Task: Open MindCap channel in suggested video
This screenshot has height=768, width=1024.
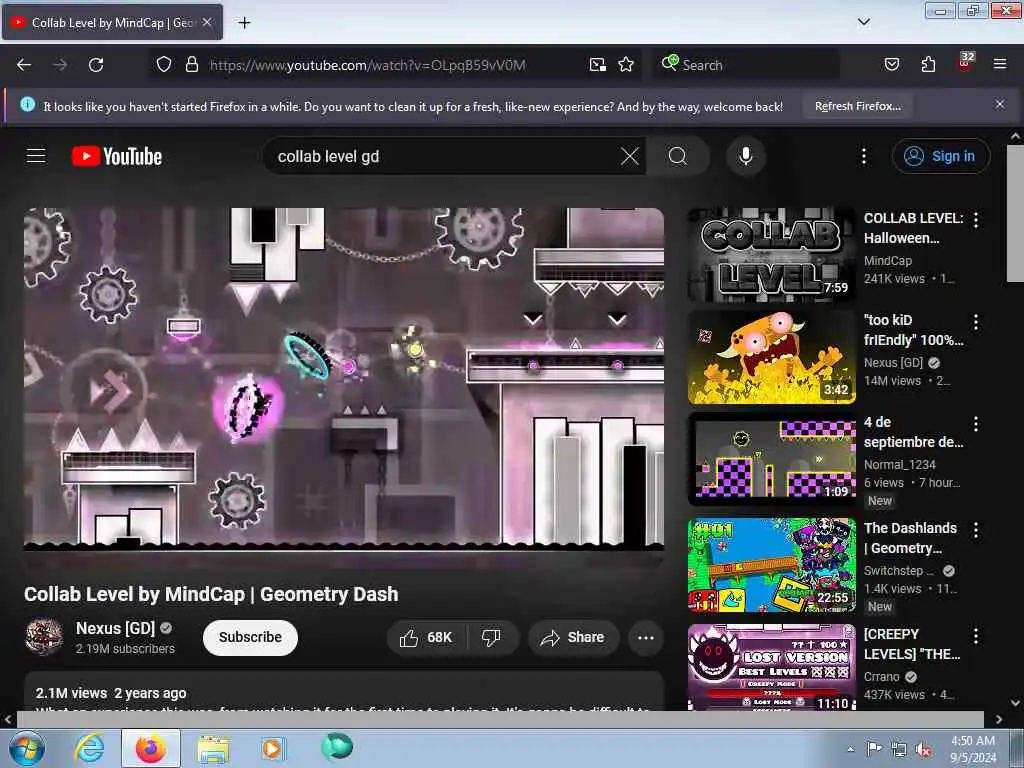Action: (x=888, y=261)
